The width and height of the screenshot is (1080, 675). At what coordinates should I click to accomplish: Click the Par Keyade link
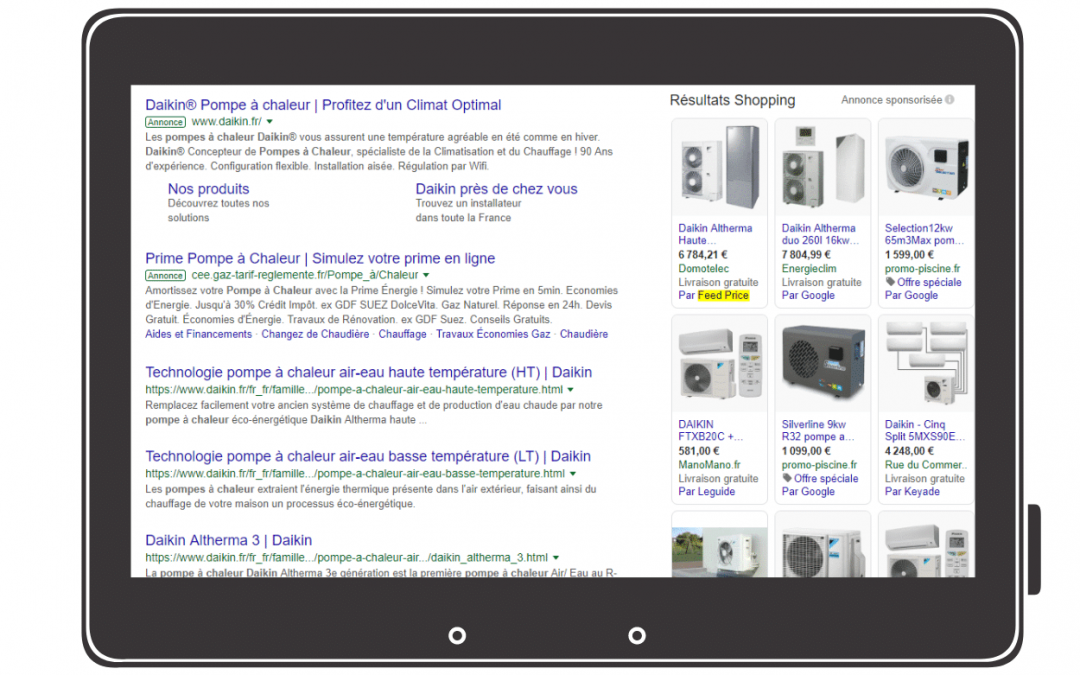(x=912, y=492)
